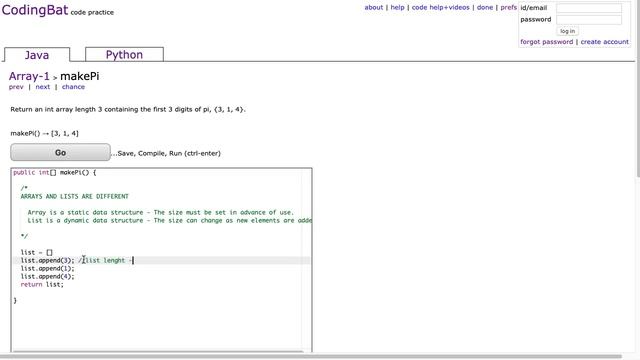This screenshot has height=360, width=640.
Task: Switch to the Python tab
Action: [124, 54]
